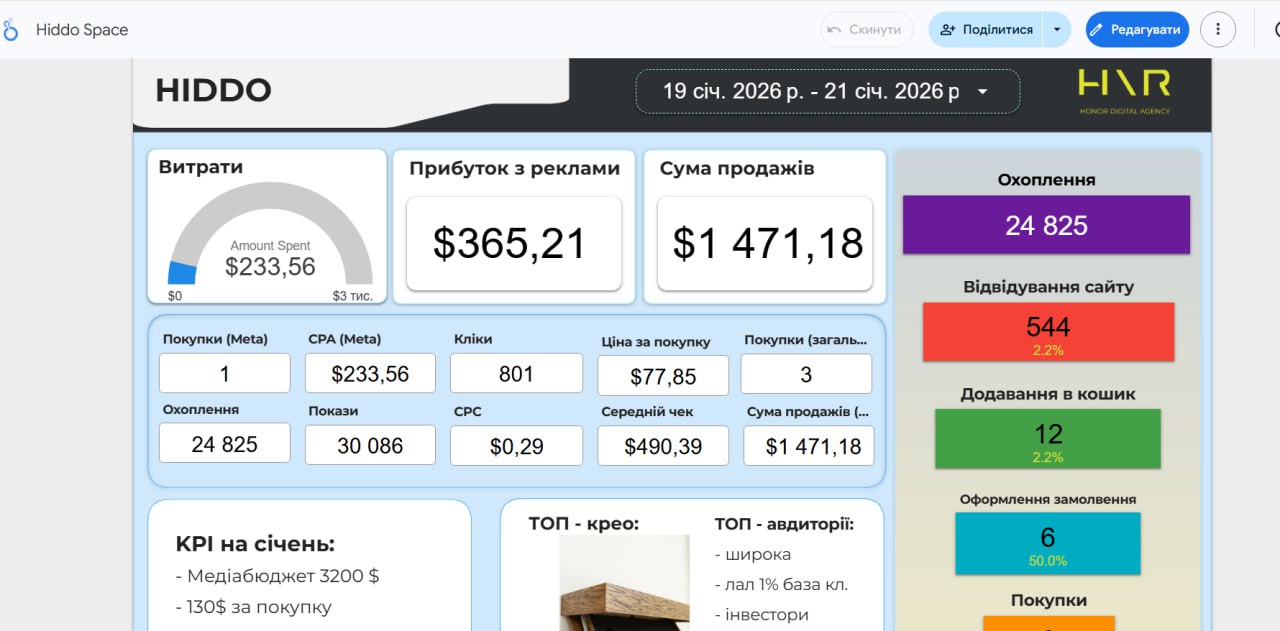Image resolution: width=1280 pixels, height=631 pixels.
Task: Expand the share options dropdown arrow
Action: pyautogui.click(x=1057, y=29)
